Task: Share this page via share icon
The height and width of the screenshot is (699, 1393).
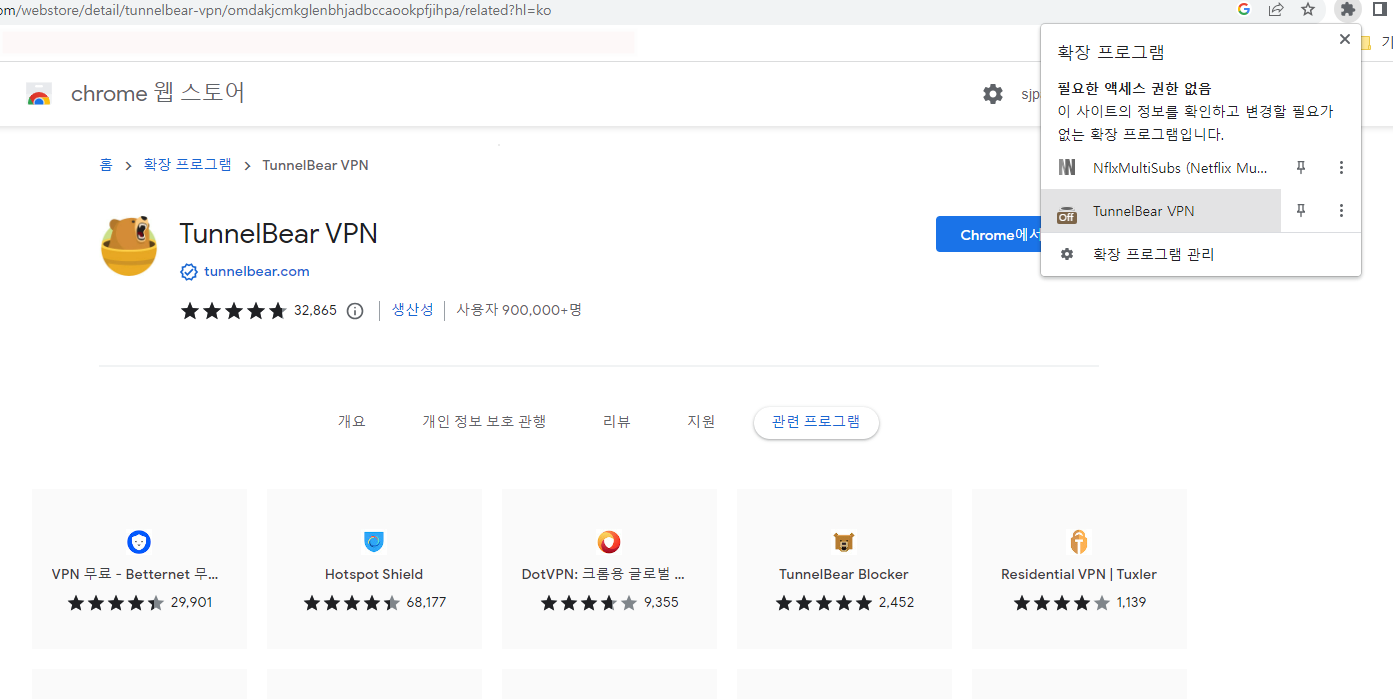Action: point(1276,10)
